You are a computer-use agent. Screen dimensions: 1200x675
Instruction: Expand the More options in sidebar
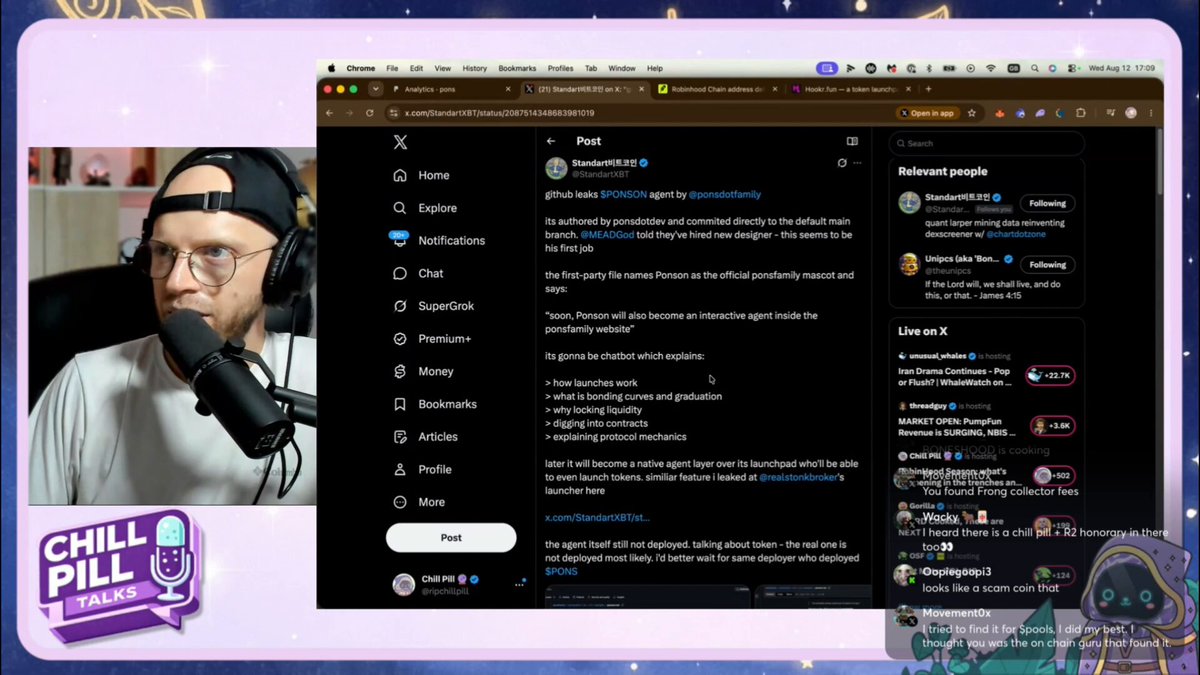click(419, 502)
